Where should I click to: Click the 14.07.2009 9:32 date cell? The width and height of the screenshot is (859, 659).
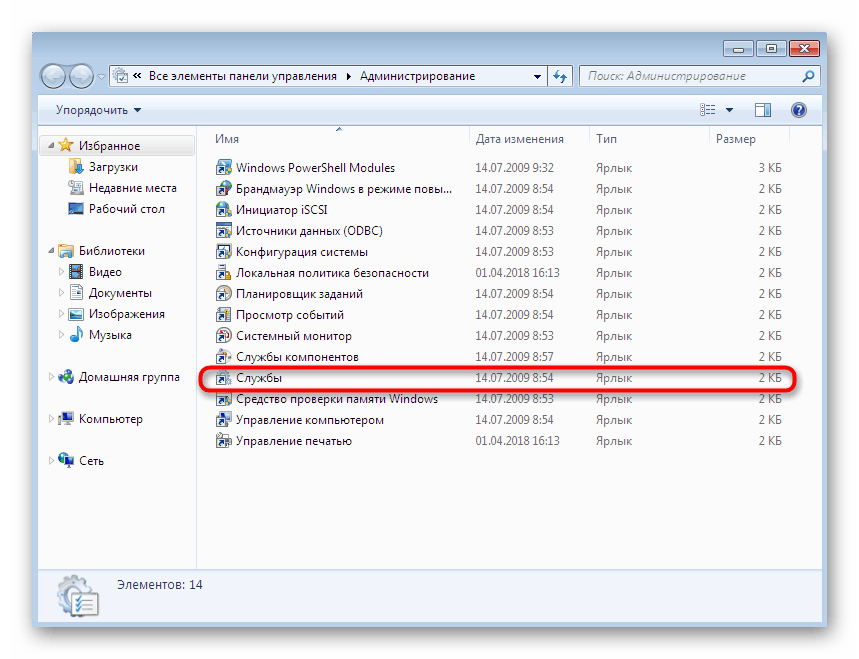tap(514, 168)
